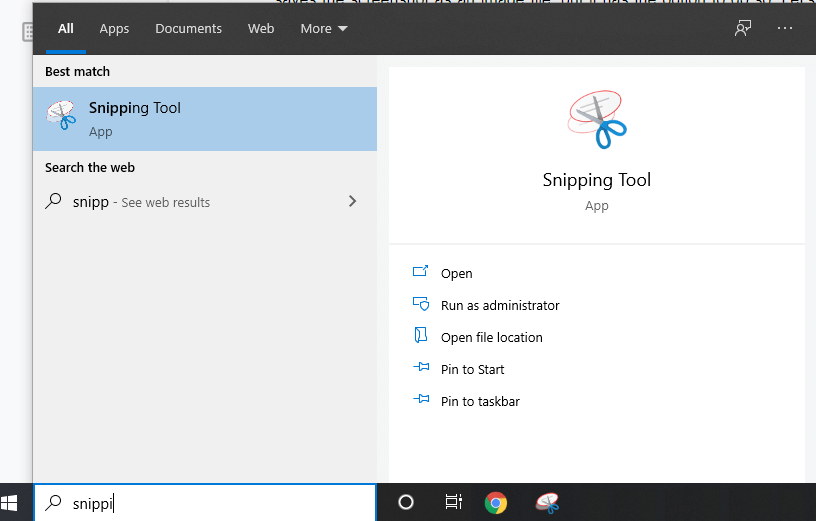Click the large Snipping Tool icon in preview pane
Viewport: 816px width, 521px height.
[597, 120]
